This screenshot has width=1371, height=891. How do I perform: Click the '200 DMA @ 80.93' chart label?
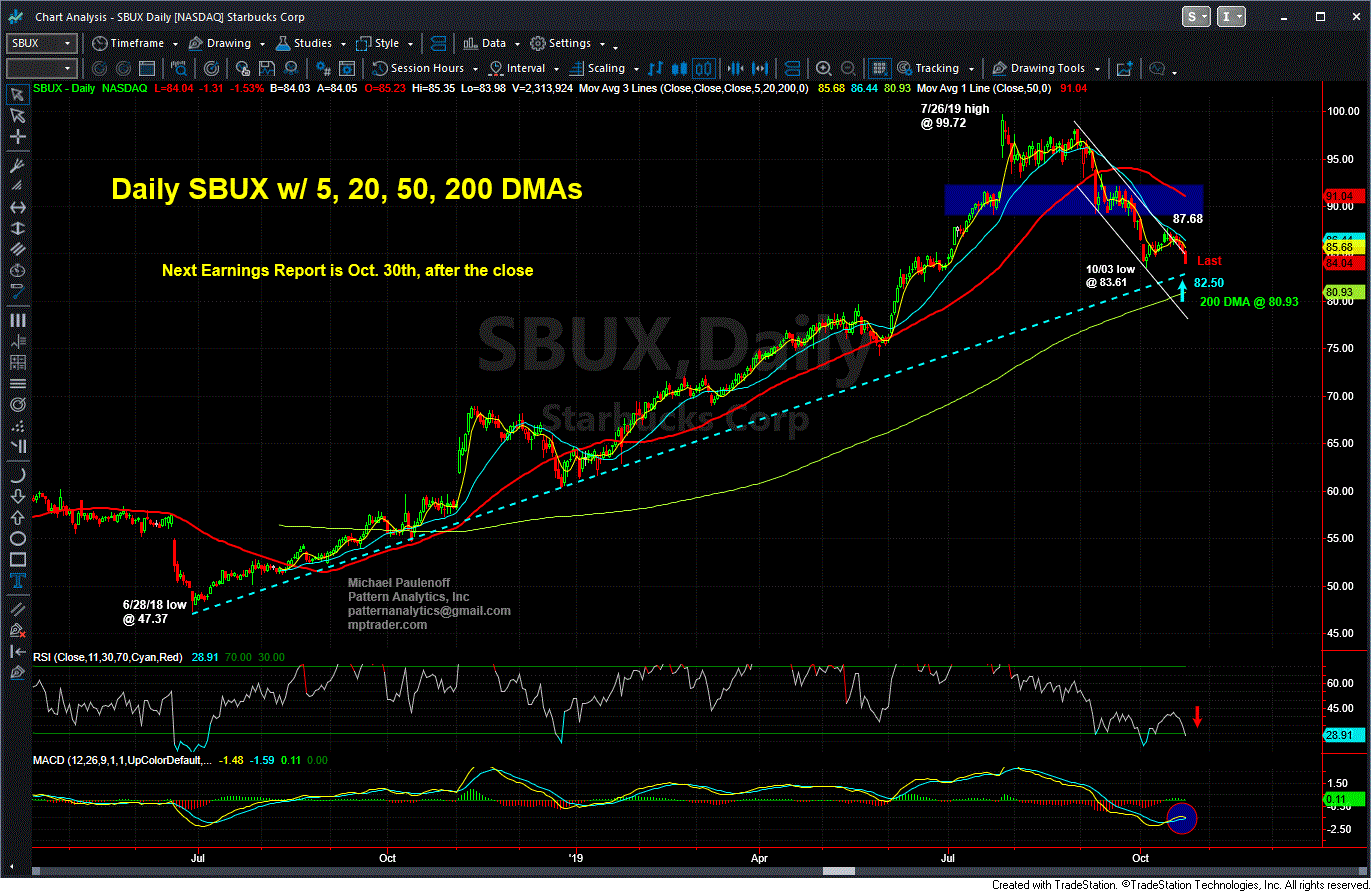tap(1248, 301)
